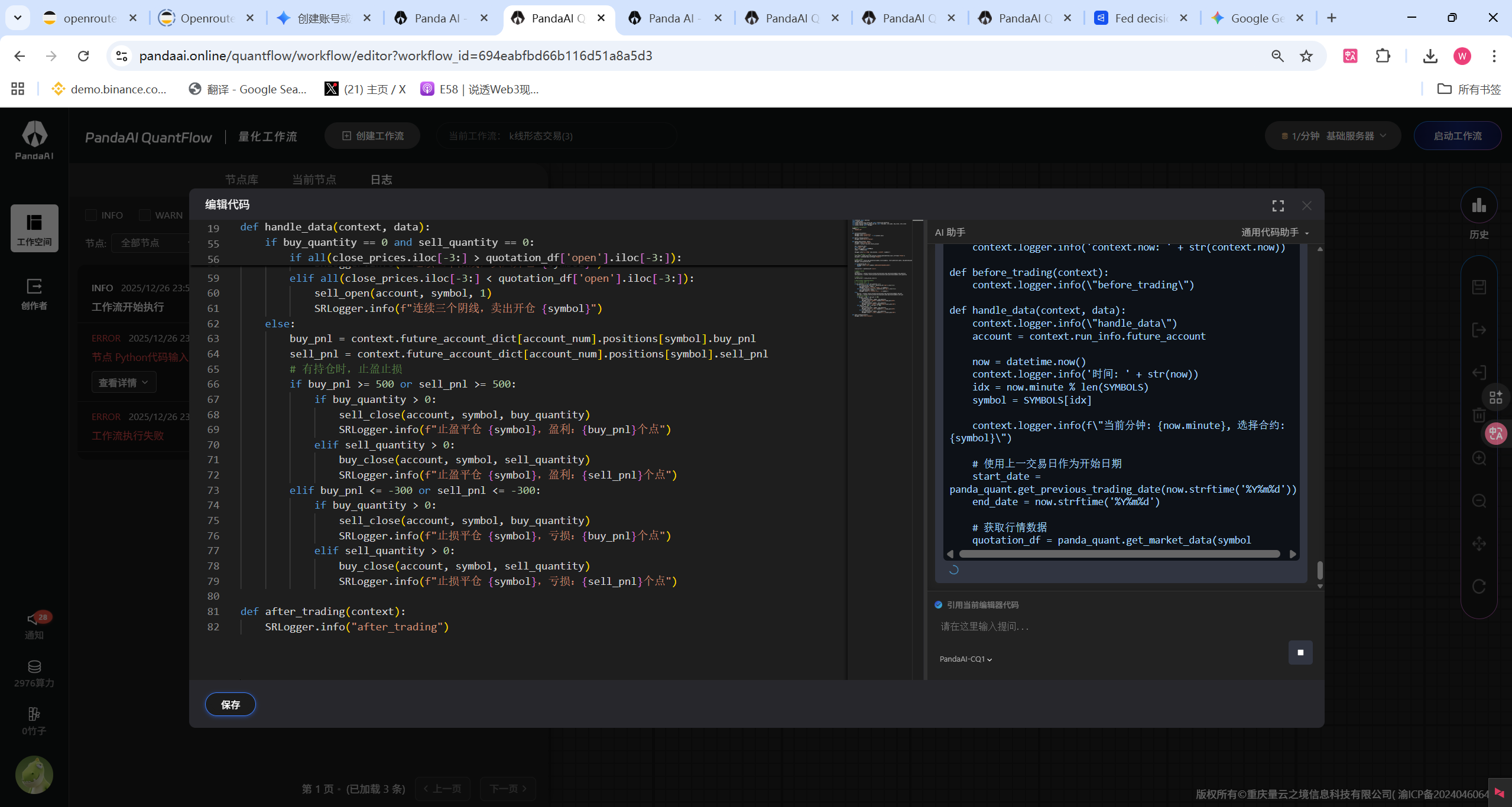
Task: Click the 保存 save button
Action: click(231, 705)
